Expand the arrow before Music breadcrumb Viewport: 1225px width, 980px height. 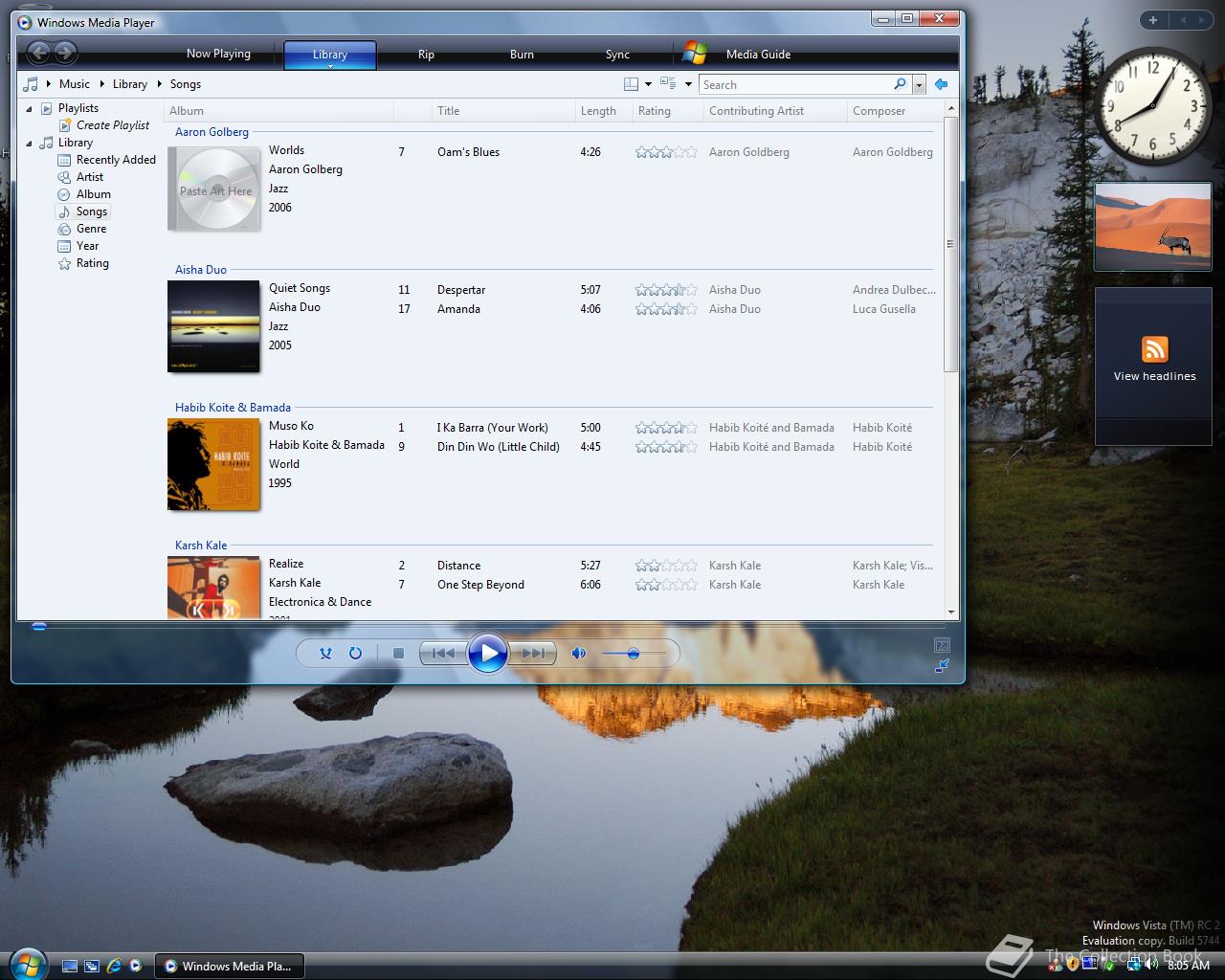coord(48,84)
